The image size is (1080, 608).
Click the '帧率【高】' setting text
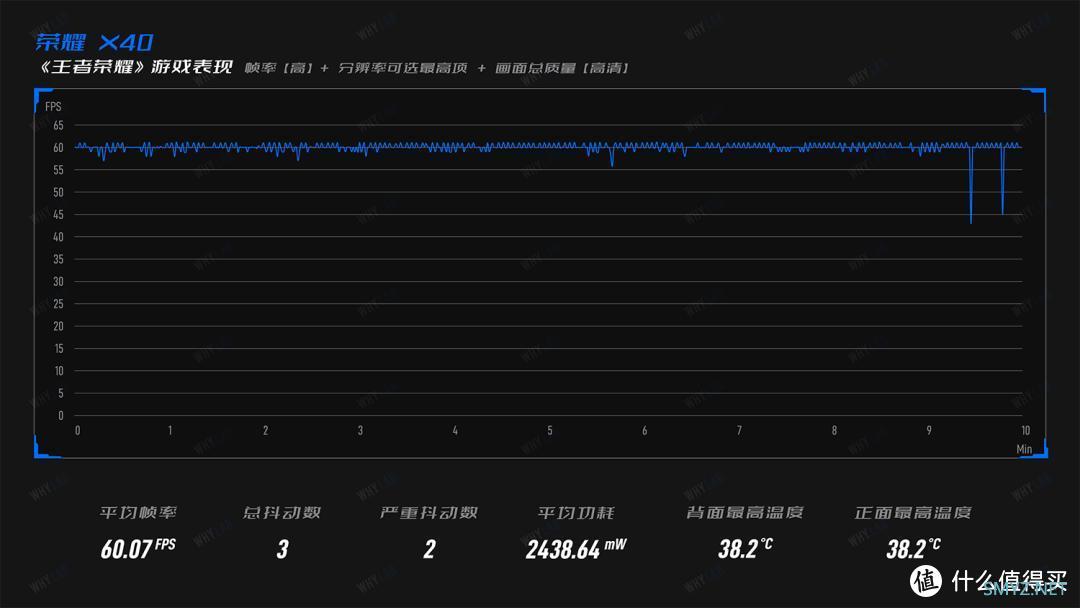(279, 67)
